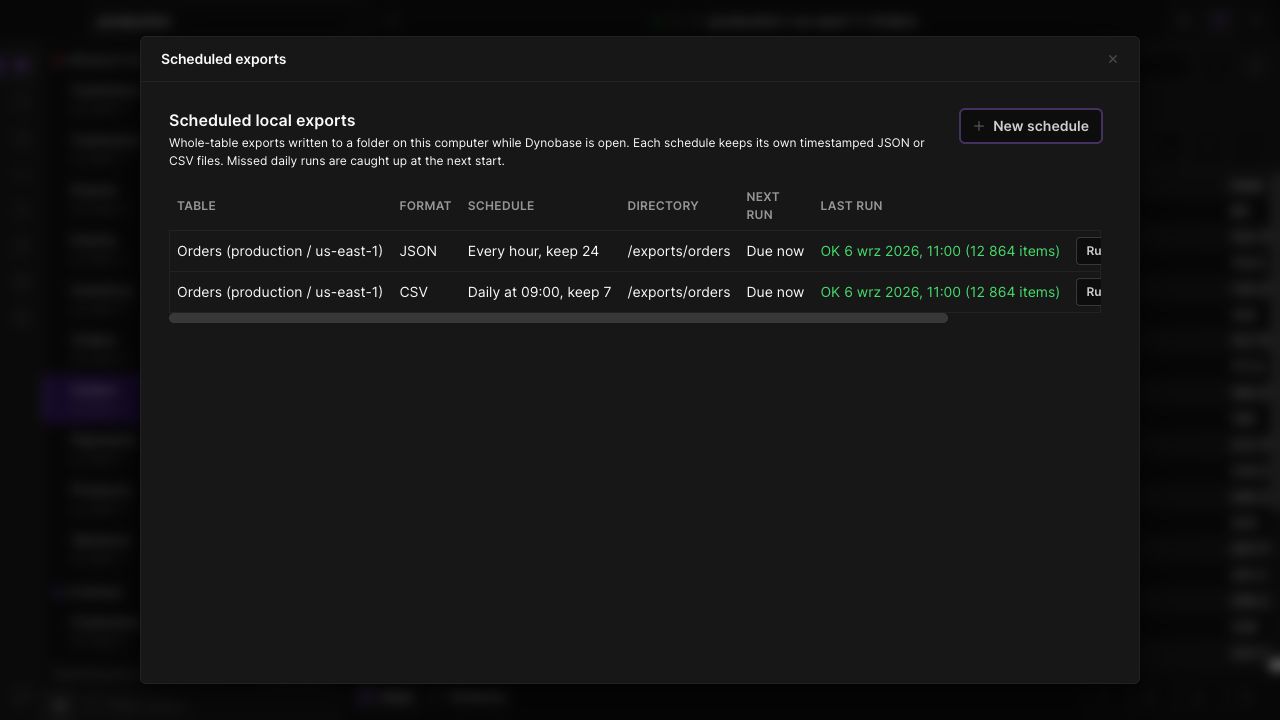Screen dimensions: 1280x720
Task: Click the "Every hour, keep 24" schedule cell
Action: point(533,251)
